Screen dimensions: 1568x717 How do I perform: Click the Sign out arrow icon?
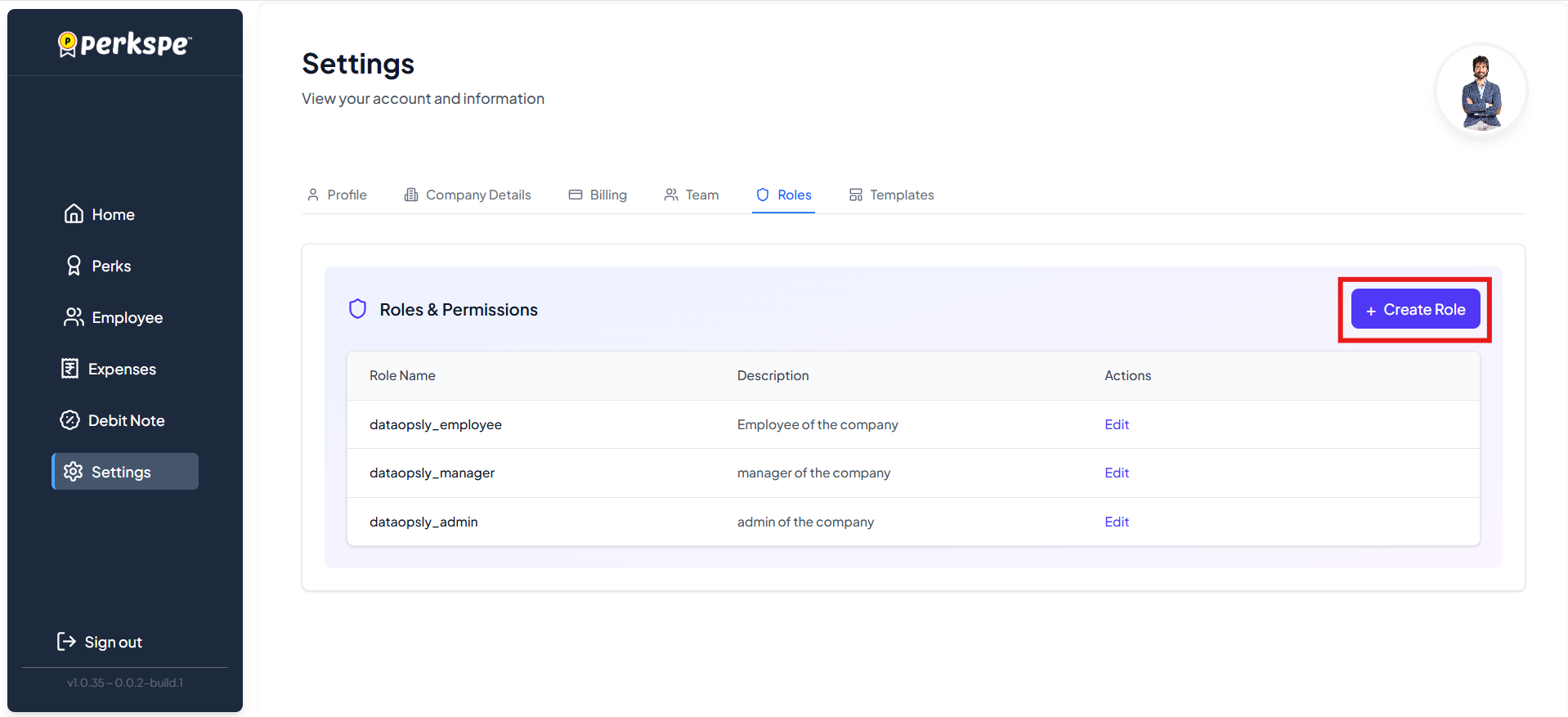tap(66, 642)
